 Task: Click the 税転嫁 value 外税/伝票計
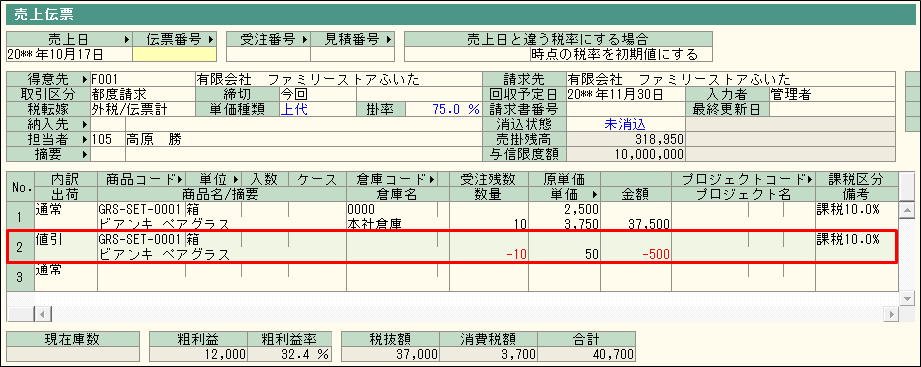[143, 109]
